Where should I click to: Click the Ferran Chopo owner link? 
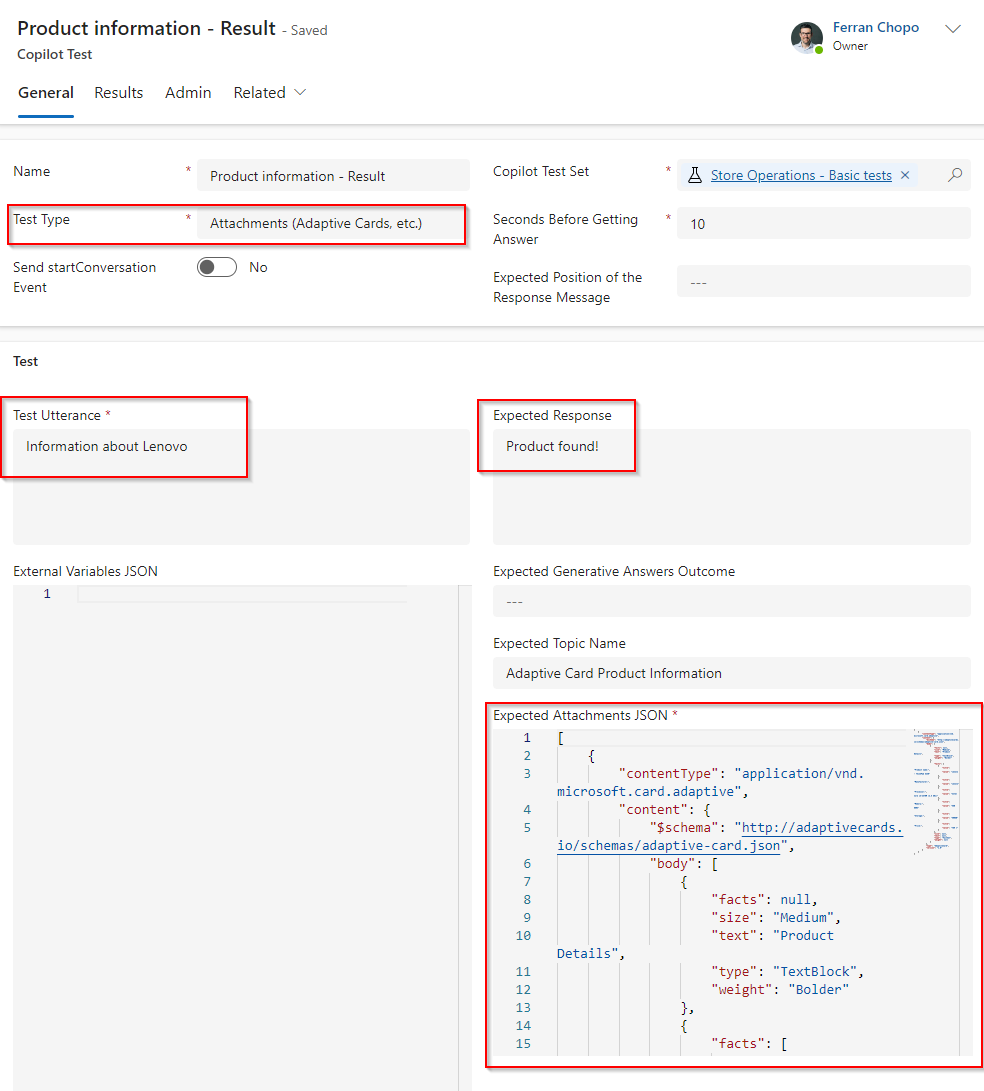875,27
